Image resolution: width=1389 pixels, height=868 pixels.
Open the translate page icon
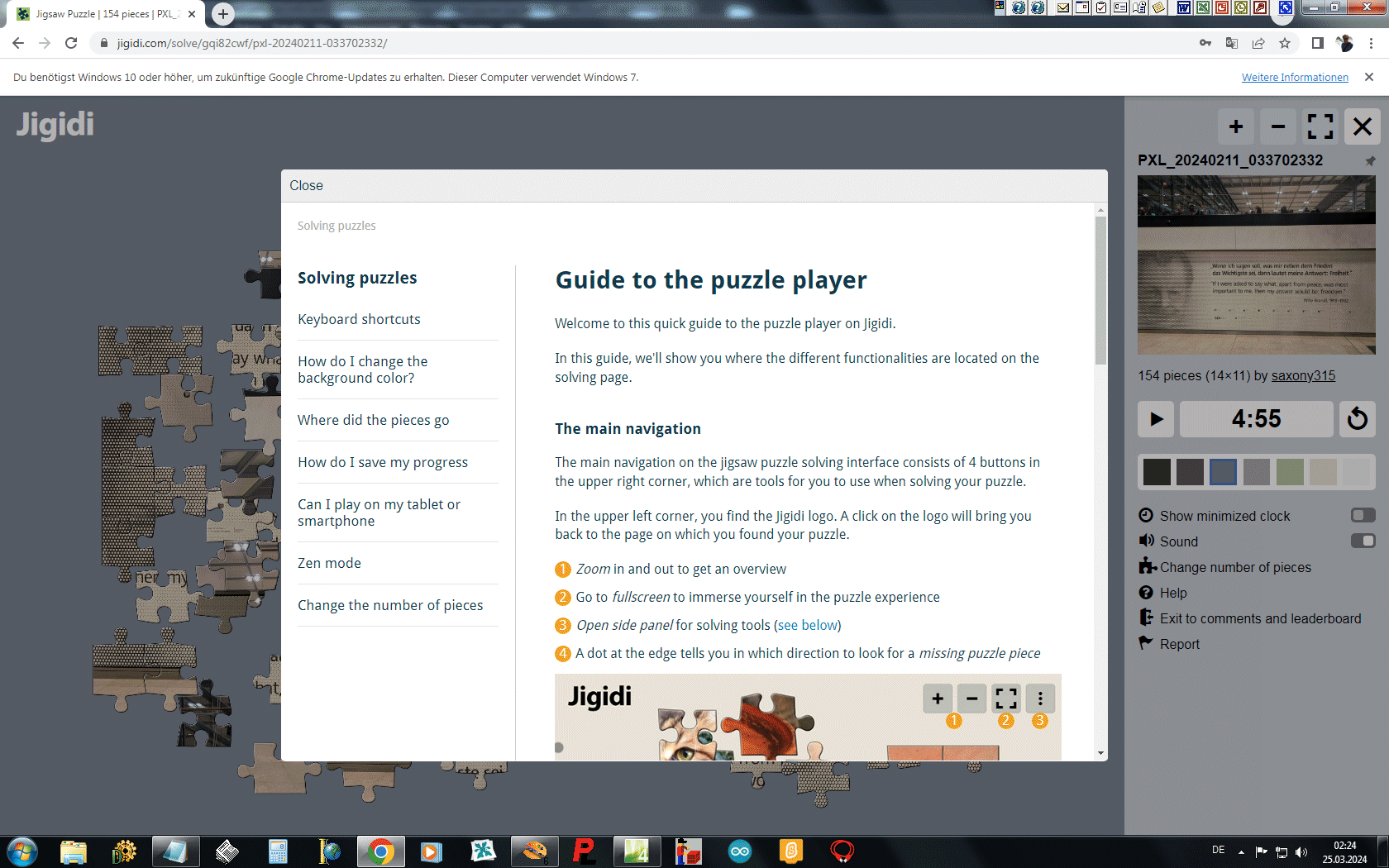tap(1232, 43)
